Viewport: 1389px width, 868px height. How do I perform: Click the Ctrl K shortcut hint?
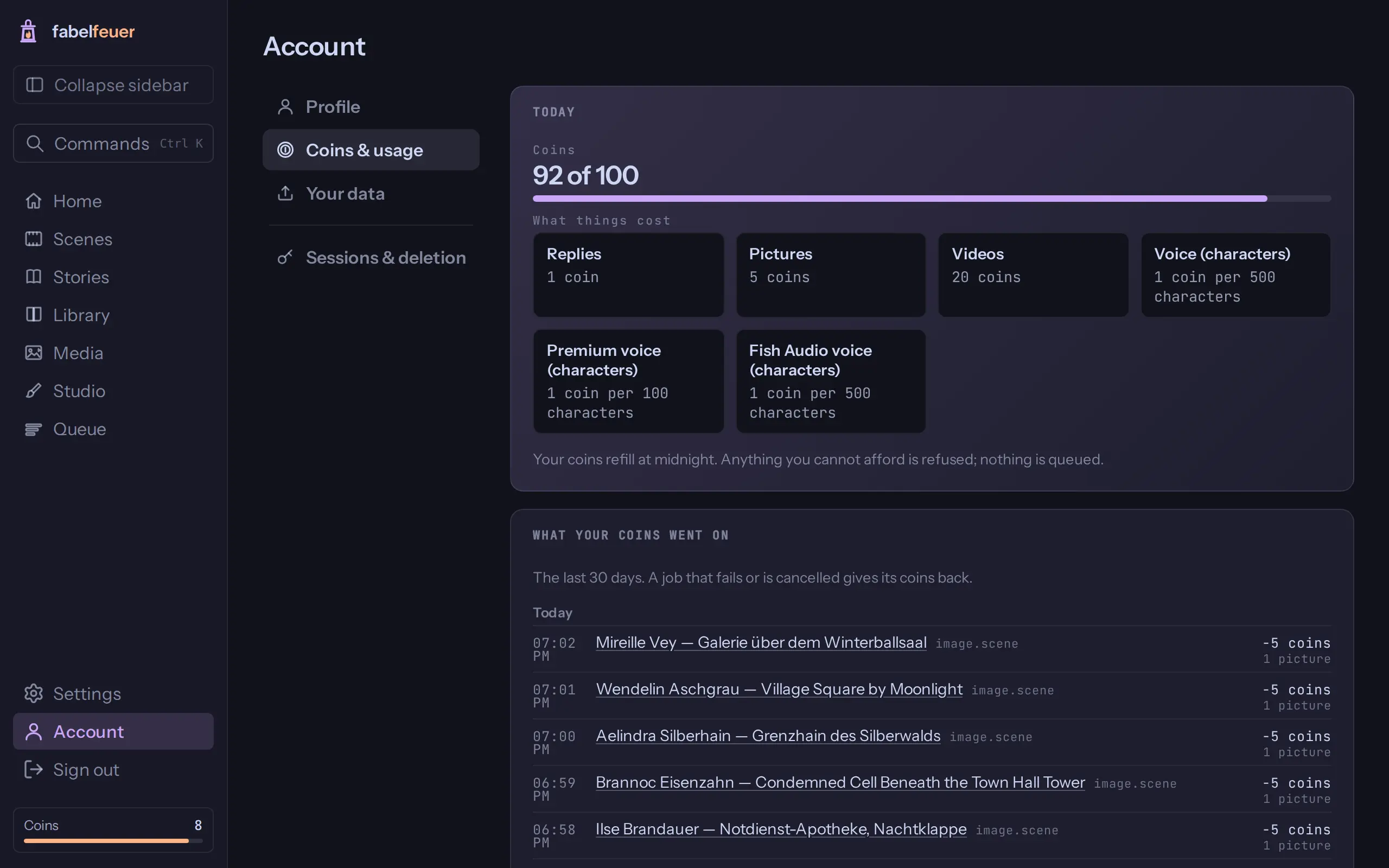pyautogui.click(x=181, y=144)
